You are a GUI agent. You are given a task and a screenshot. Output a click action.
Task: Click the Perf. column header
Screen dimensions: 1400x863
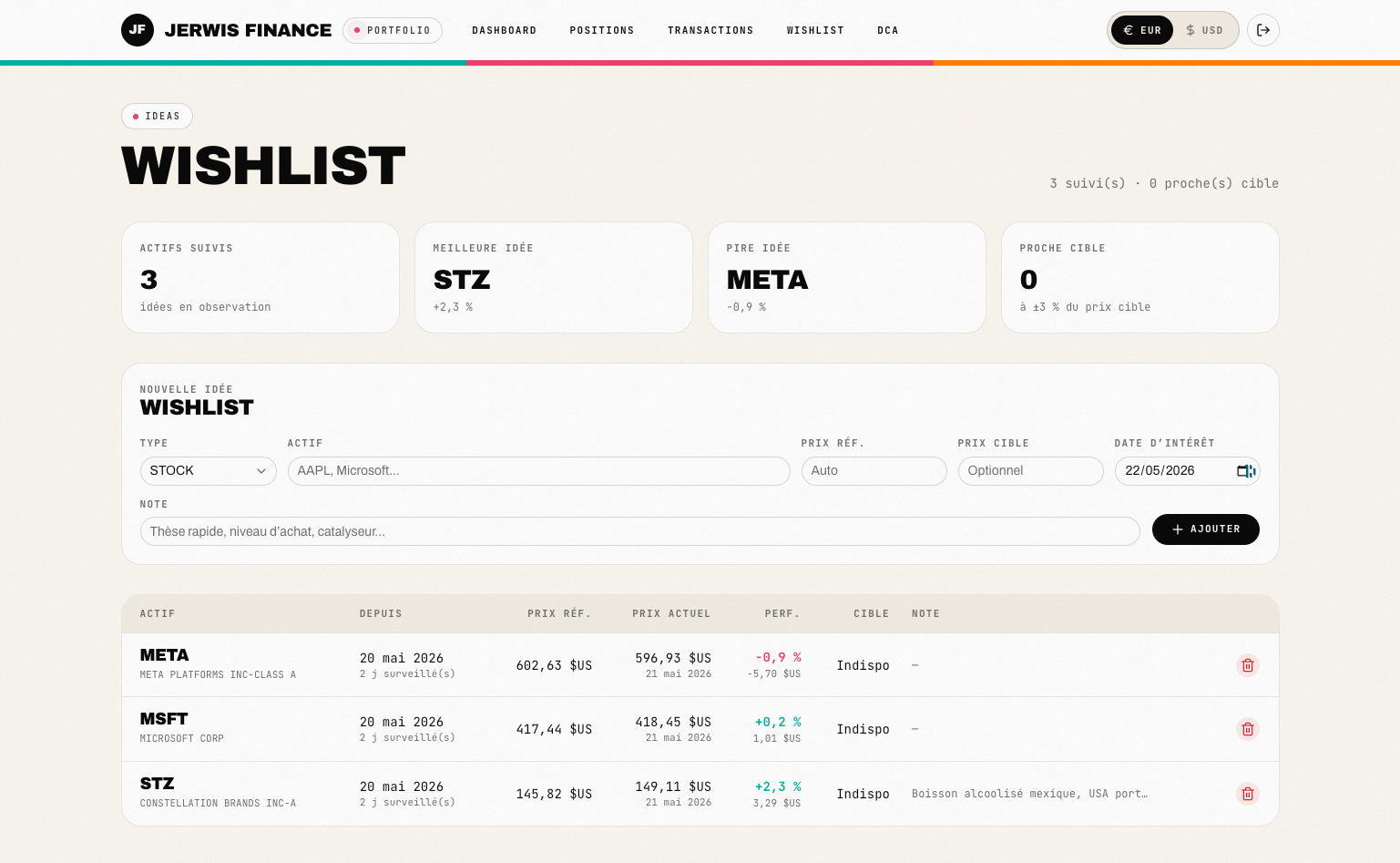pyautogui.click(x=782, y=614)
